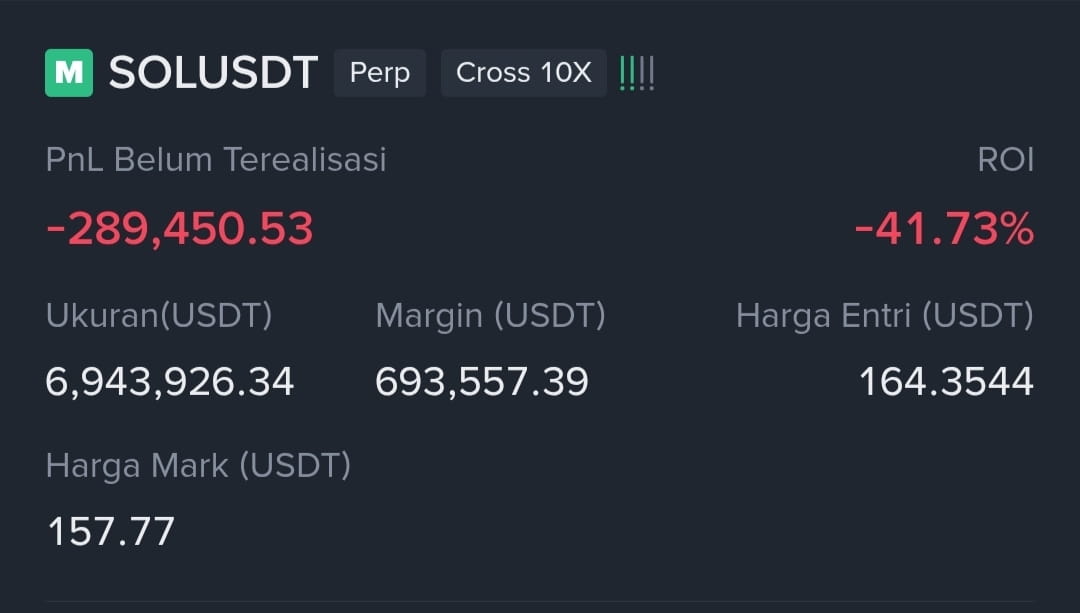This screenshot has width=1080, height=613.
Task: Open the SOLUSDT pair title
Action: [x=214, y=72]
